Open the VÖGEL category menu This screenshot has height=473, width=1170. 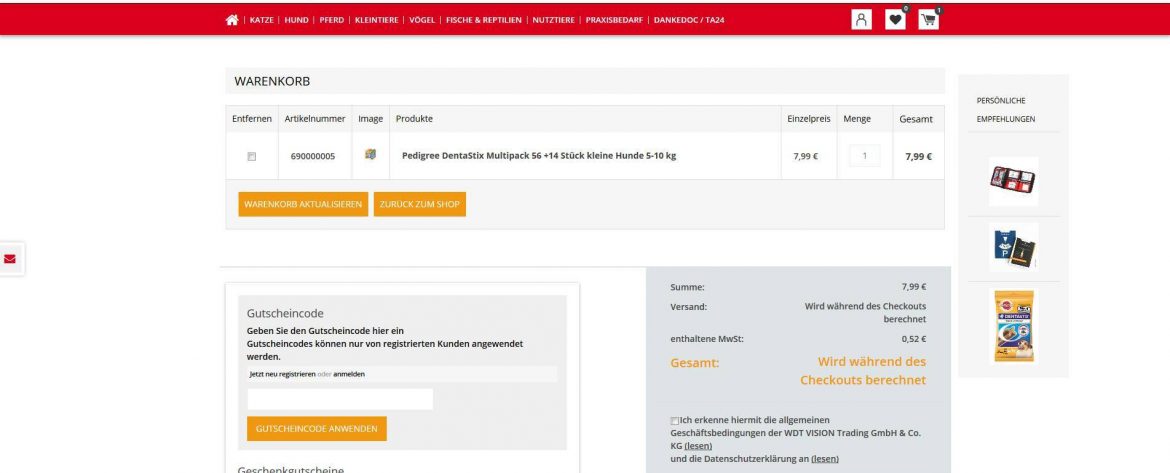(x=422, y=20)
